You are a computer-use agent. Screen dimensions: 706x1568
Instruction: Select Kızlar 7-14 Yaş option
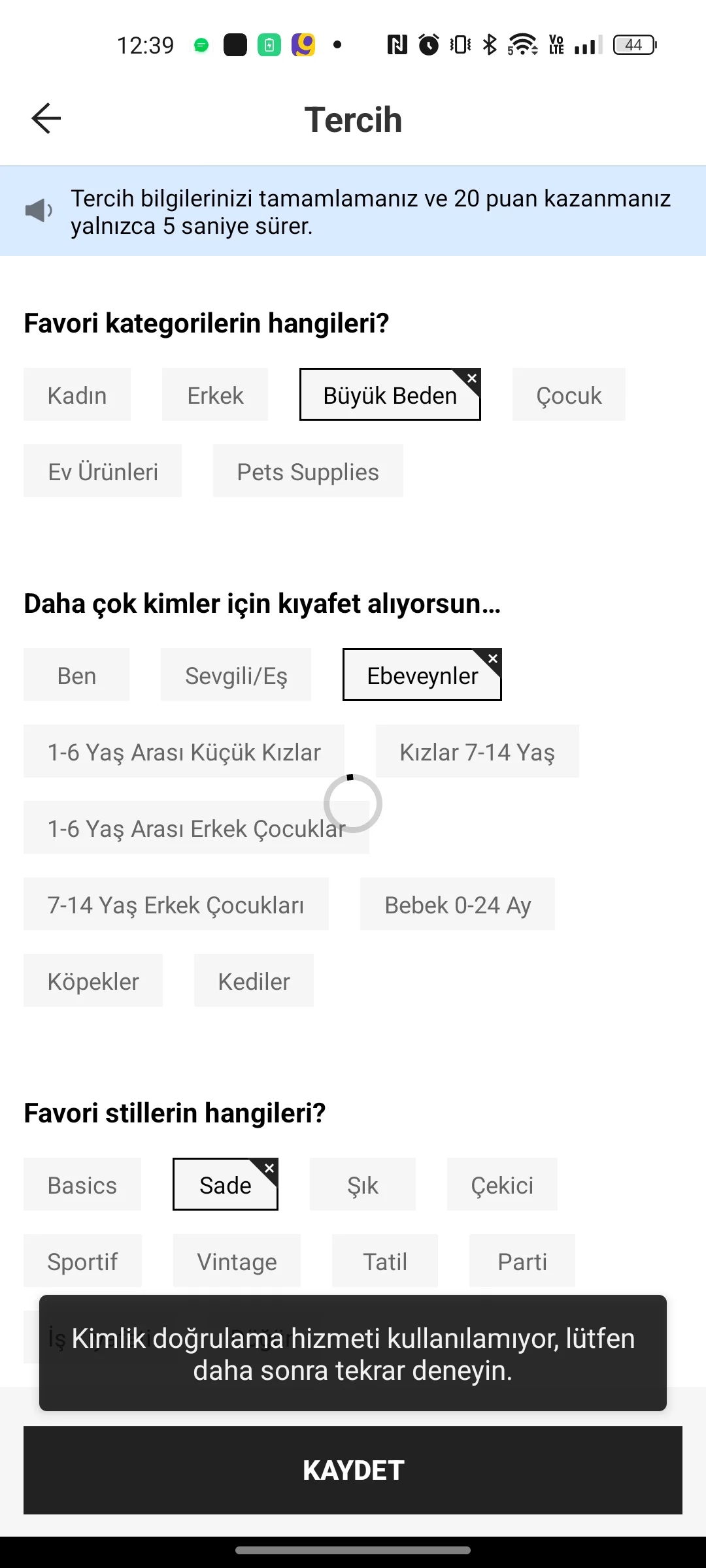pyautogui.click(x=477, y=751)
